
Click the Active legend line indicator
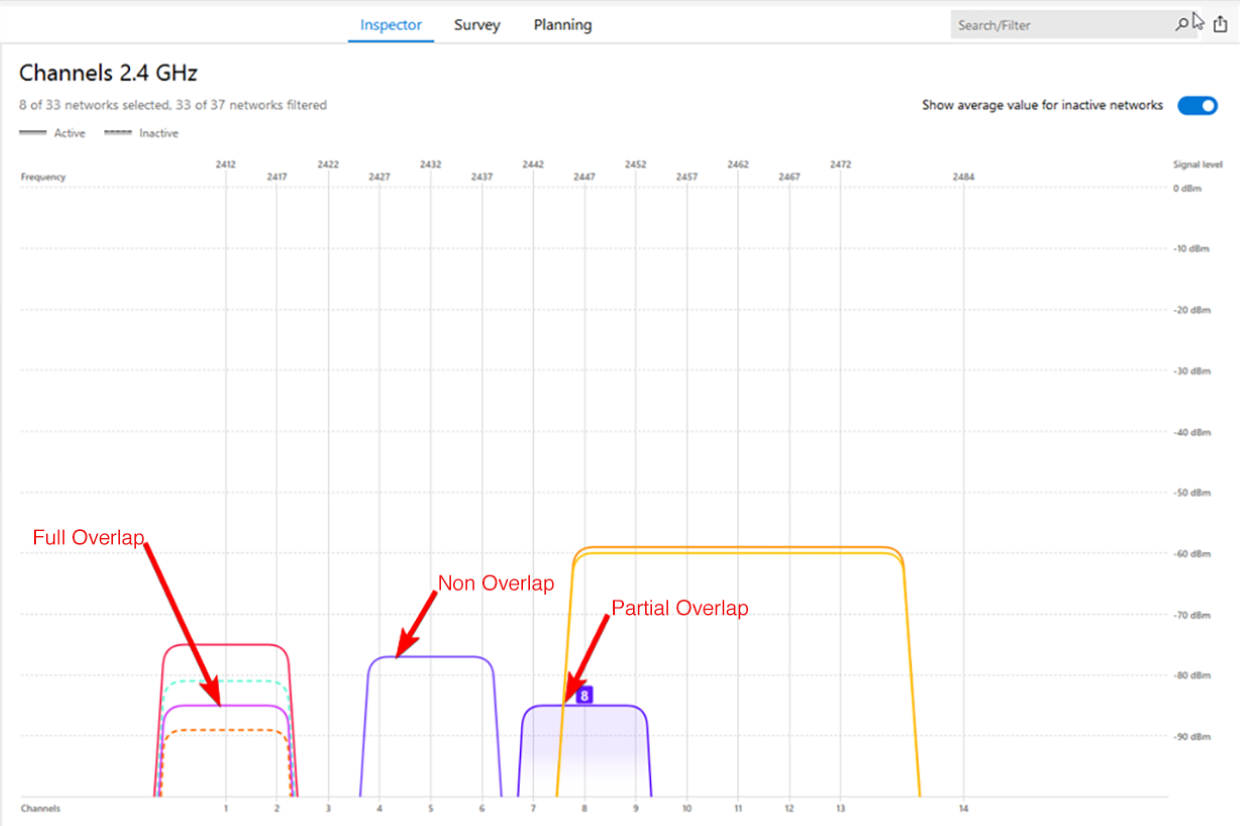pos(33,133)
